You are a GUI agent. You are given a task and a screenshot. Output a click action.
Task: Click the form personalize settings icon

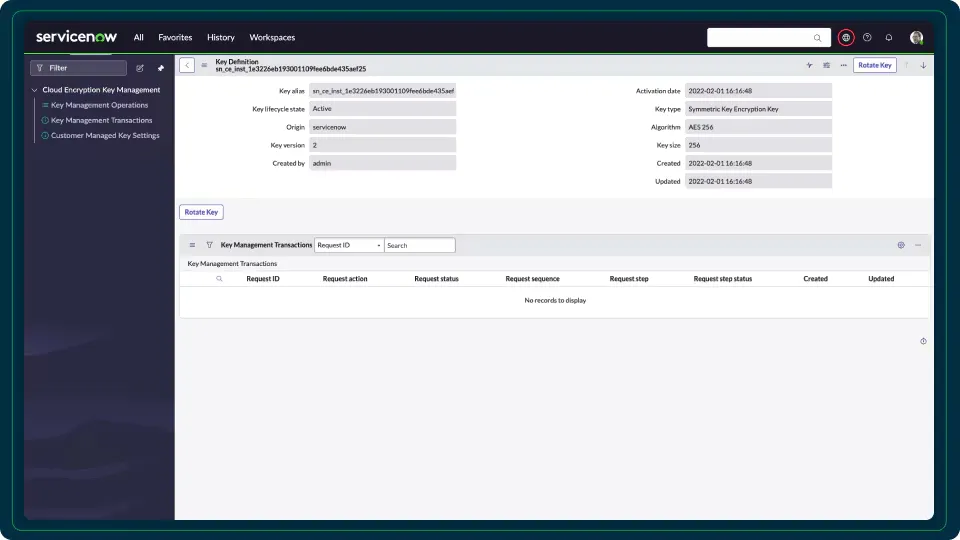(827, 65)
